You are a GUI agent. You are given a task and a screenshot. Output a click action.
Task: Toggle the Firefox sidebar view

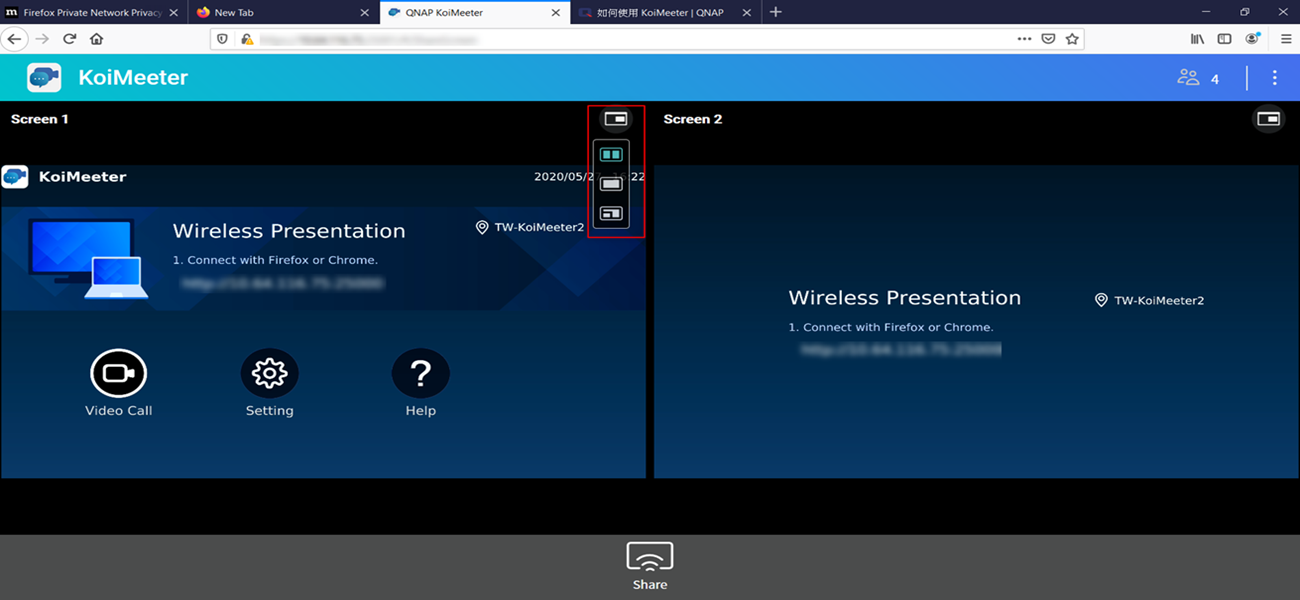tap(1224, 39)
